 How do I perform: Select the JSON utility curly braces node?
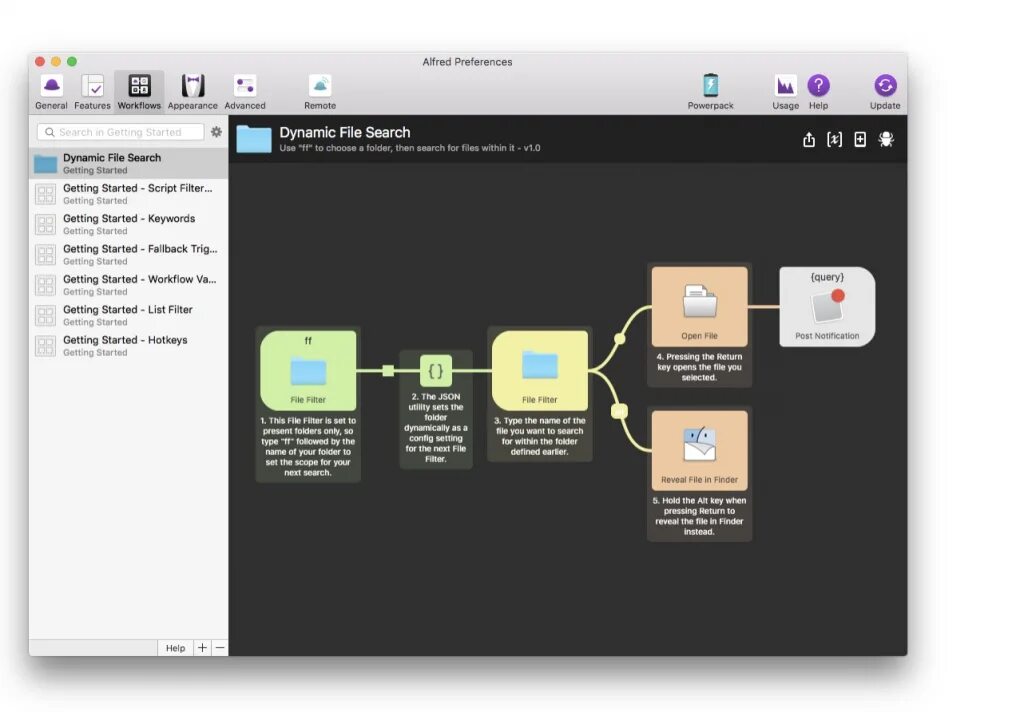436,371
